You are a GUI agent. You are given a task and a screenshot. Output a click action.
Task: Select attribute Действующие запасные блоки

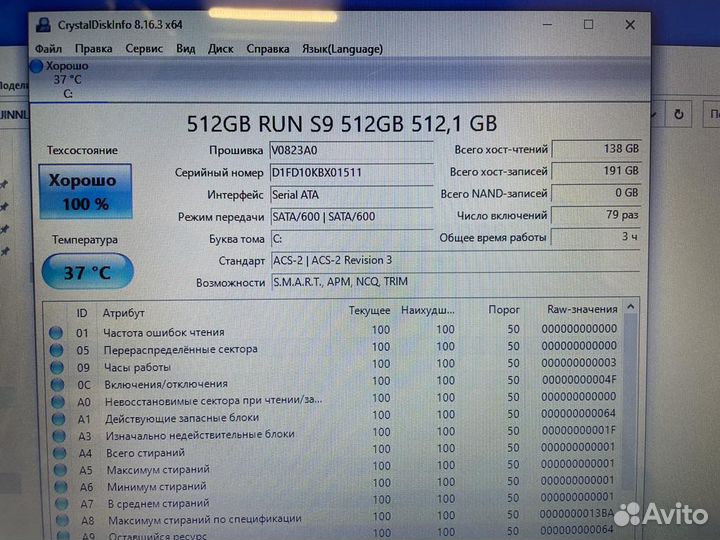[x=182, y=418]
